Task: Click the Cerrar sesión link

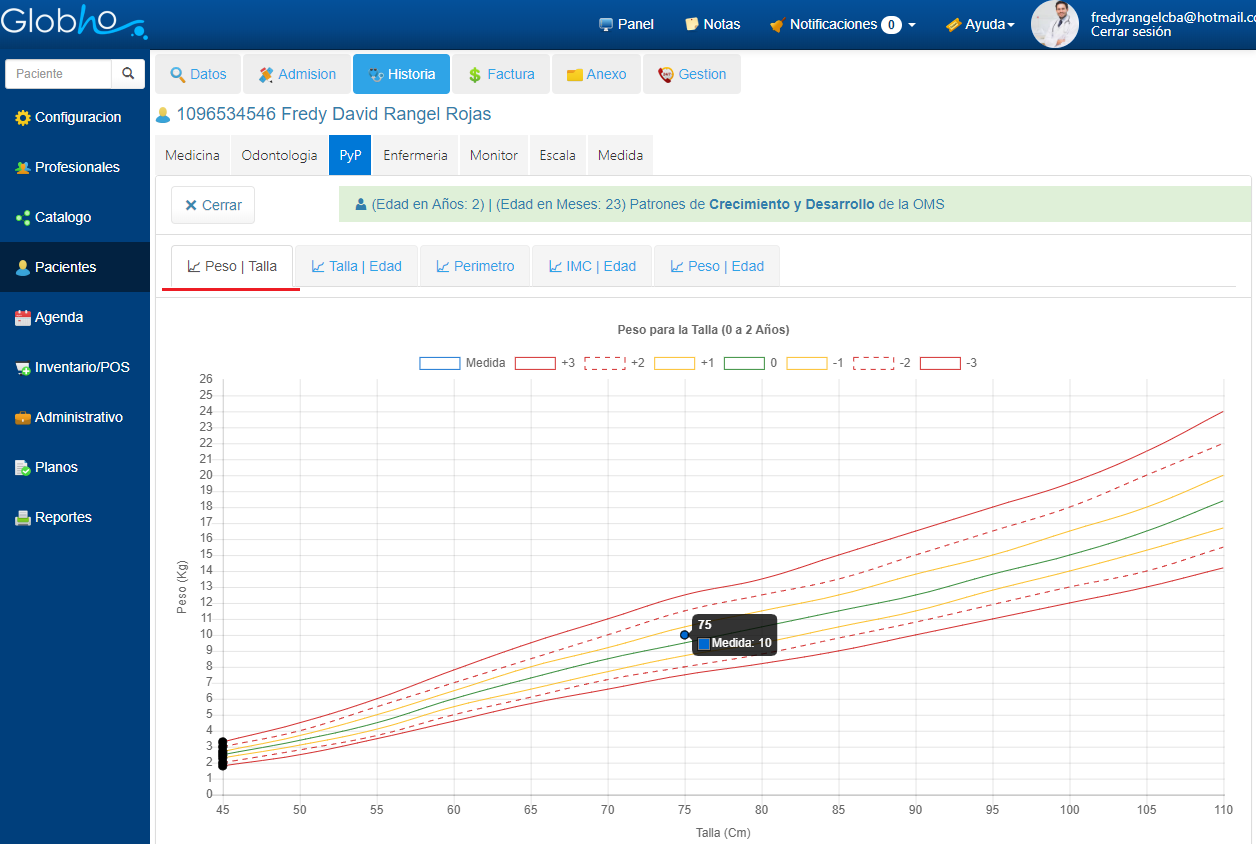Action: click(1130, 32)
